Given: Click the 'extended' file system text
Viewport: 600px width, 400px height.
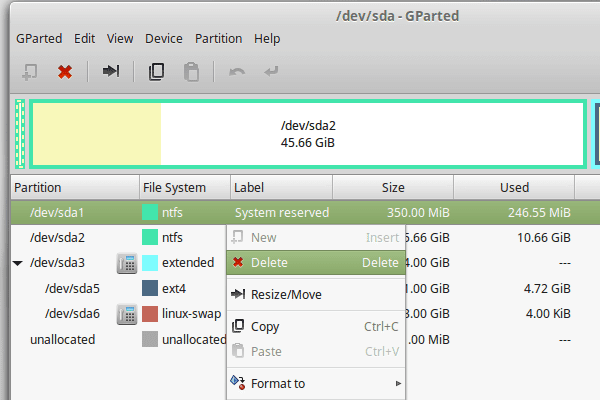Looking at the screenshot, I should coord(188,263).
